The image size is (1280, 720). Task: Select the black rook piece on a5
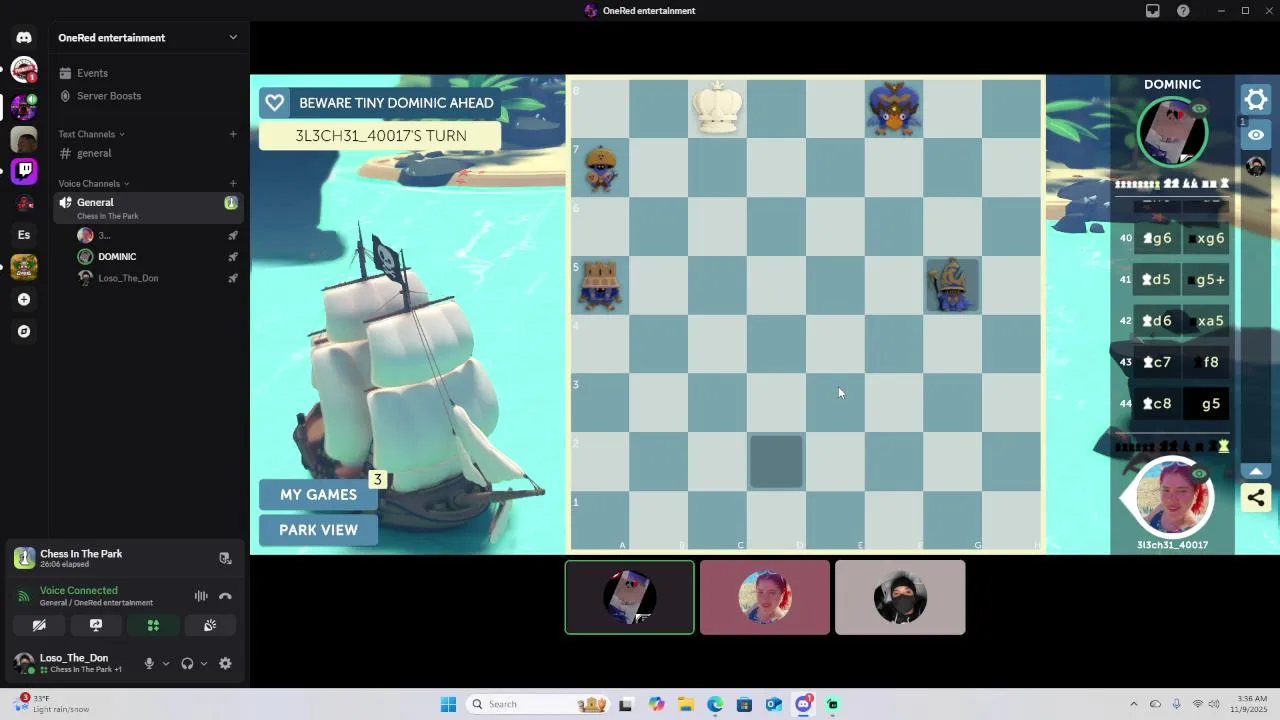pos(600,285)
